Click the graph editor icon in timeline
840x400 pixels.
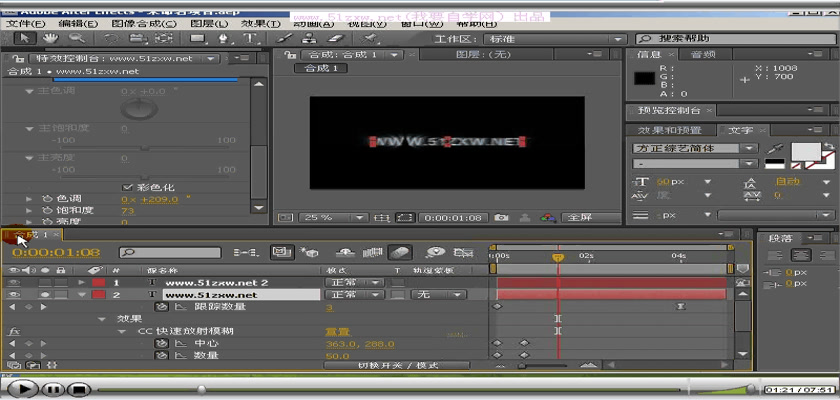tap(463, 252)
